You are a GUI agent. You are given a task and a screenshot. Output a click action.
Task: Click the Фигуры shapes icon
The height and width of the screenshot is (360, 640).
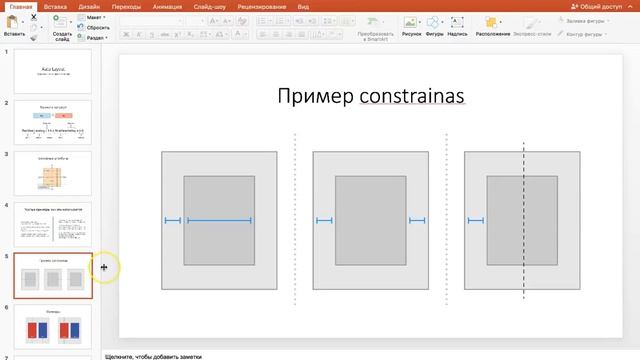click(433, 22)
